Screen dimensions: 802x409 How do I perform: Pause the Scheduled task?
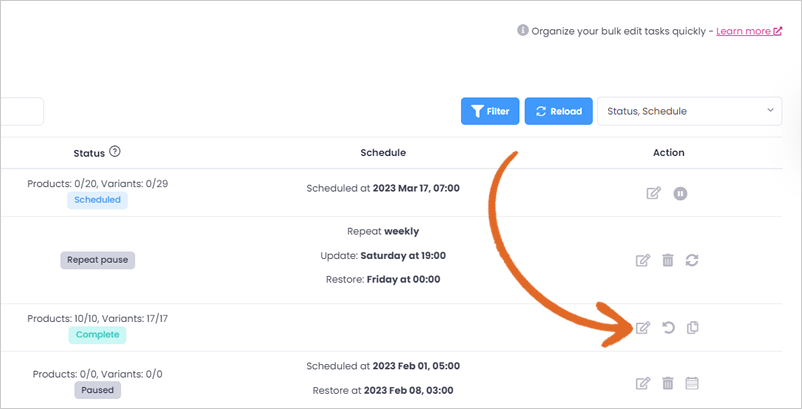click(x=680, y=194)
